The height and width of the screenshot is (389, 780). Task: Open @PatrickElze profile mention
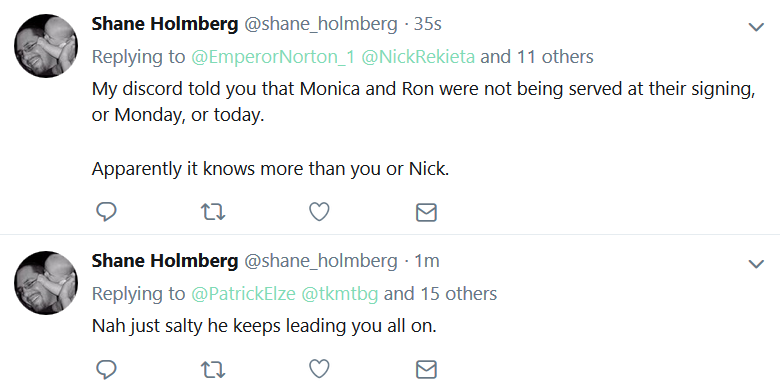243,293
